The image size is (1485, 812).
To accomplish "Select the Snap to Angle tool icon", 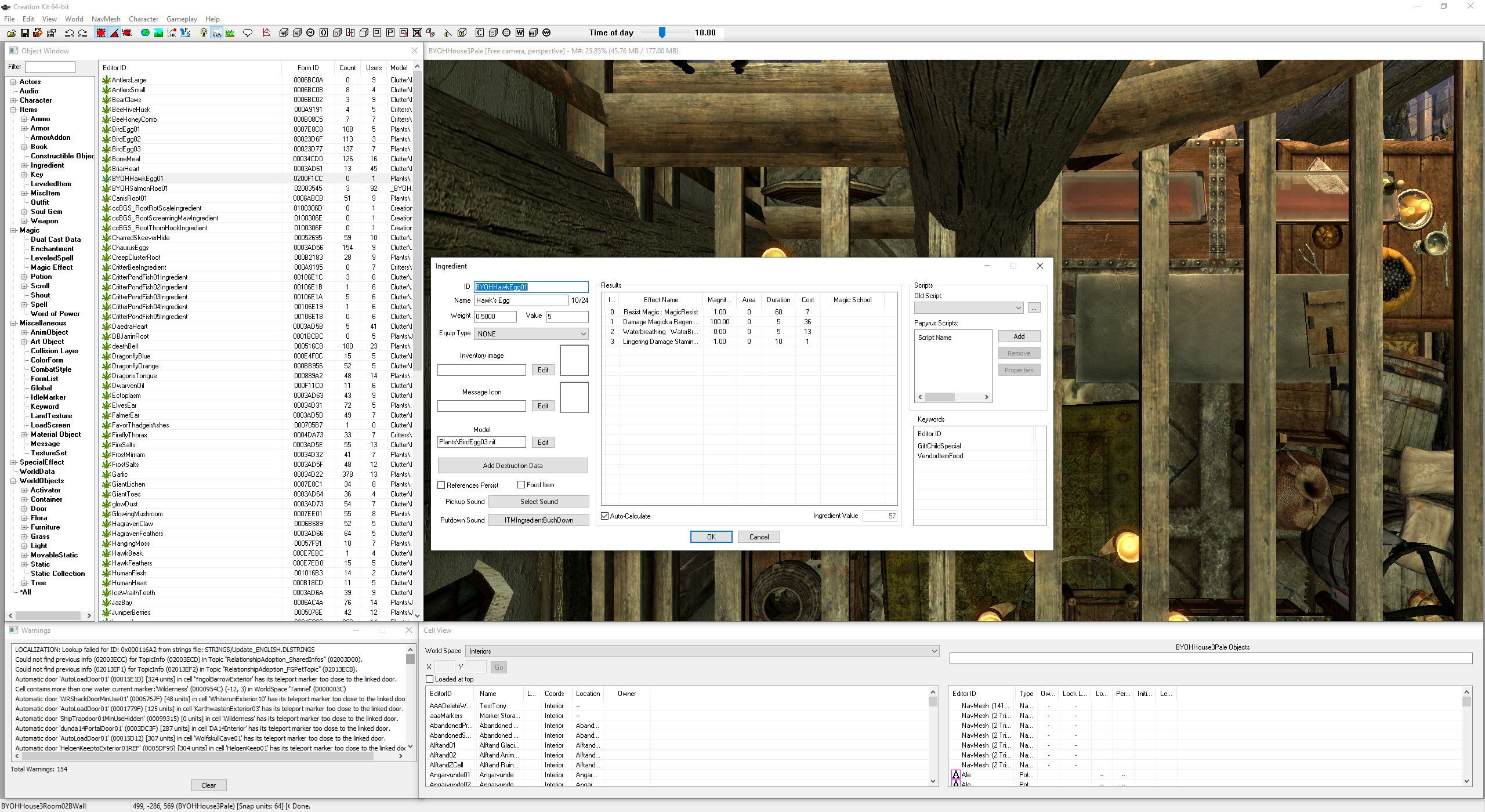I will pyautogui.click(x=114, y=33).
